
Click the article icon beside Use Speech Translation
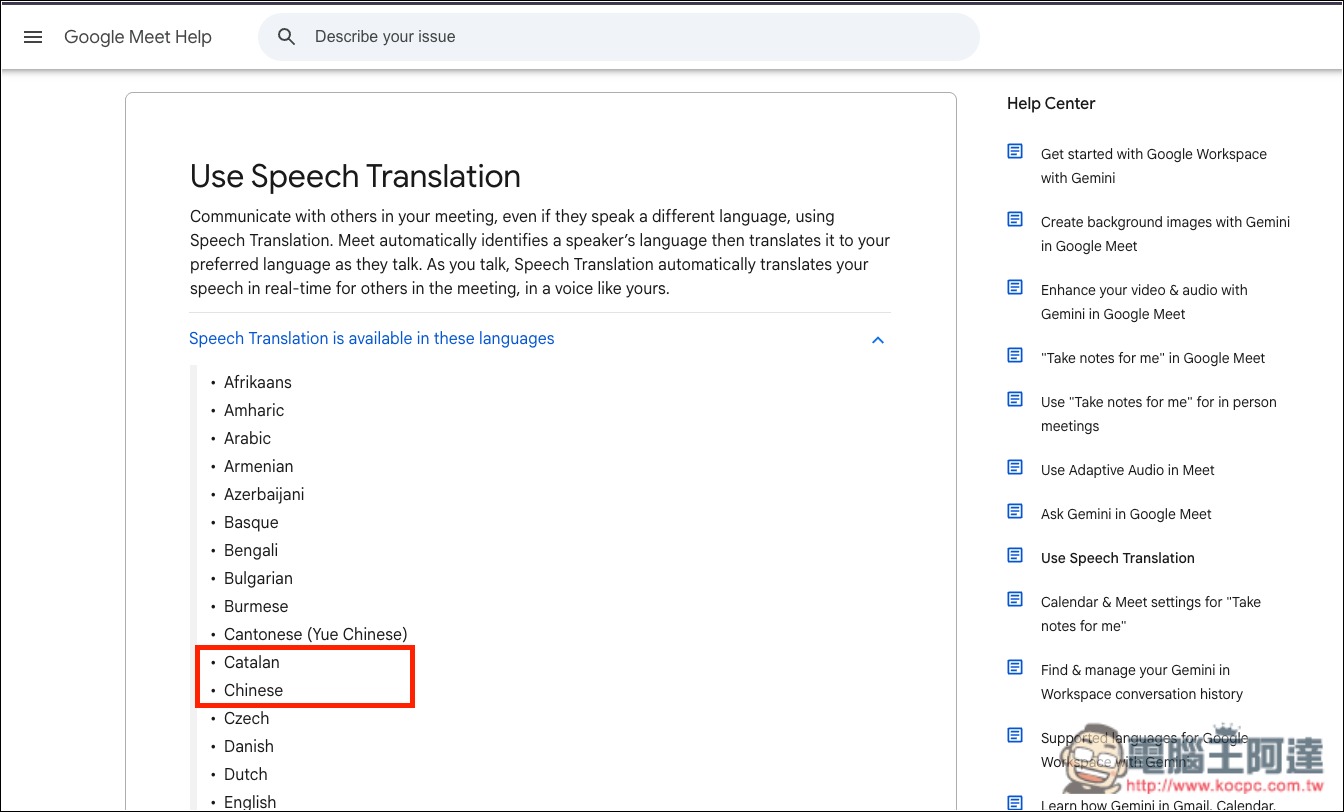coord(1015,556)
